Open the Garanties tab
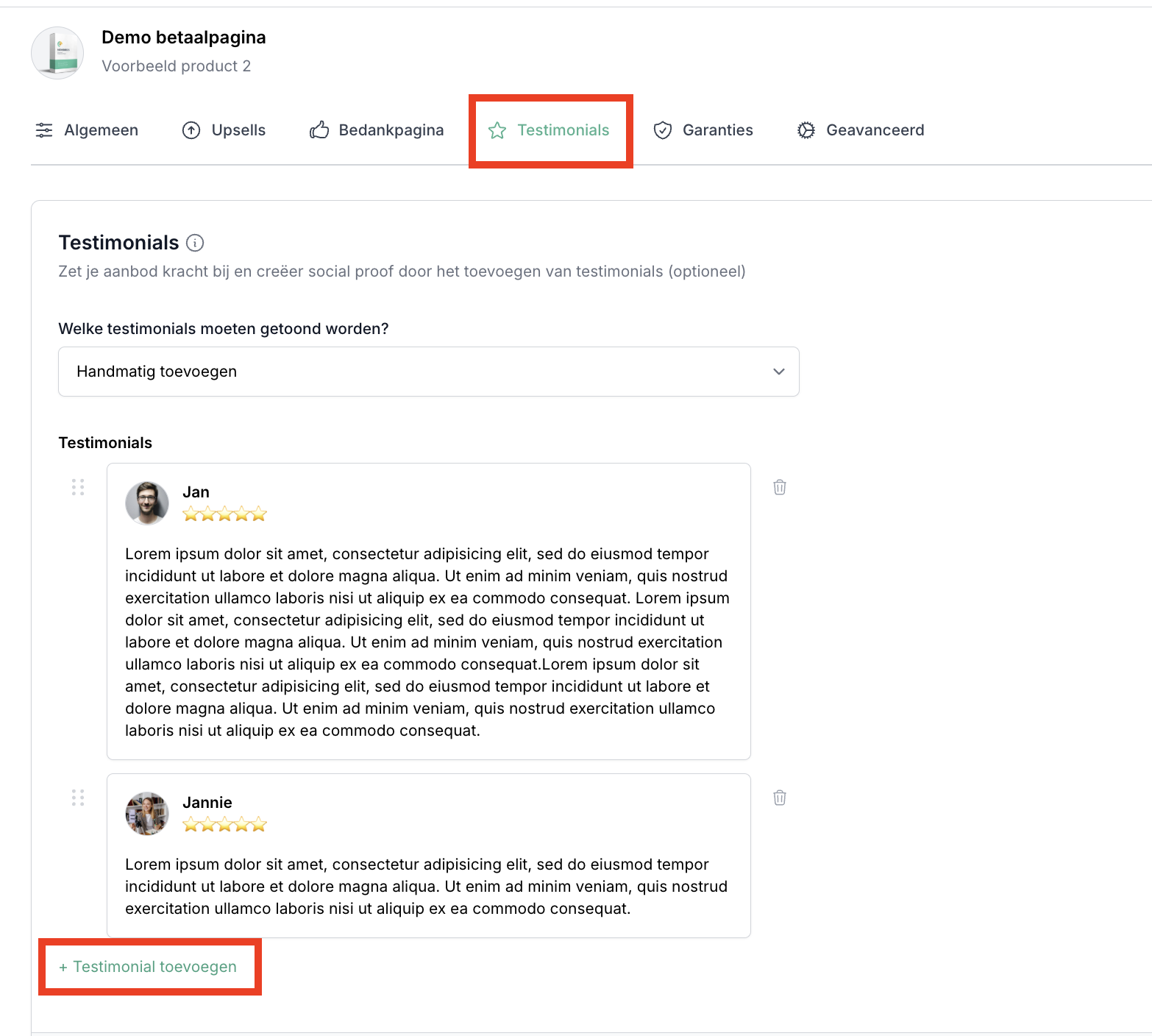1152x1036 pixels. pos(703,130)
